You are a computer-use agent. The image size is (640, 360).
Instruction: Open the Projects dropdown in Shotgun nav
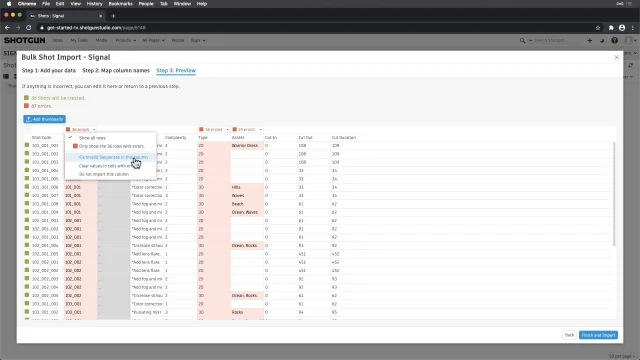pos(126,40)
